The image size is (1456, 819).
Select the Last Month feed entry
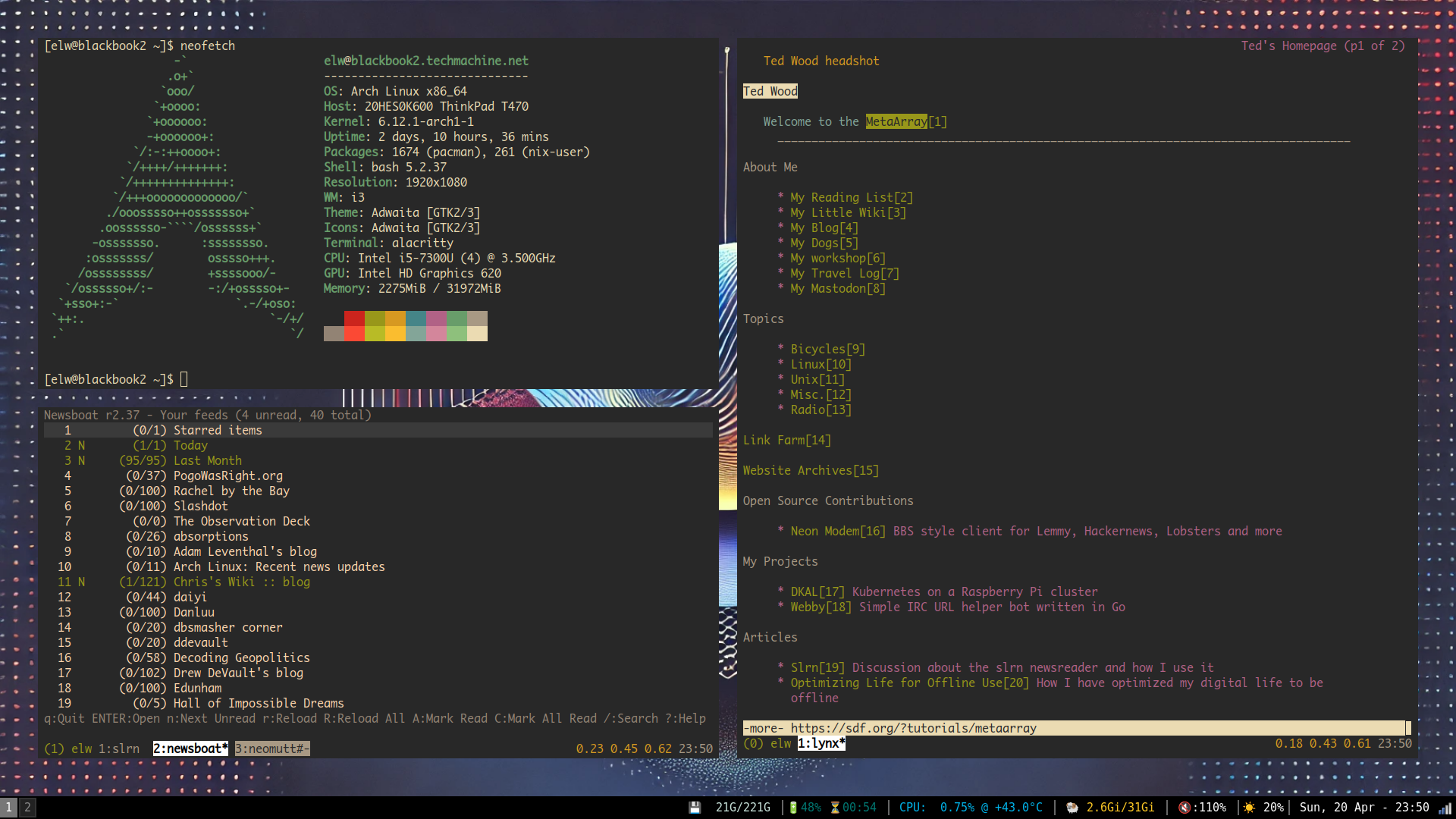[x=207, y=460]
